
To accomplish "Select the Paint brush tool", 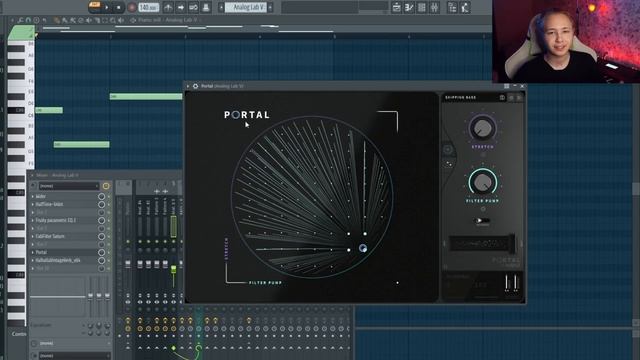I will pos(64,20).
